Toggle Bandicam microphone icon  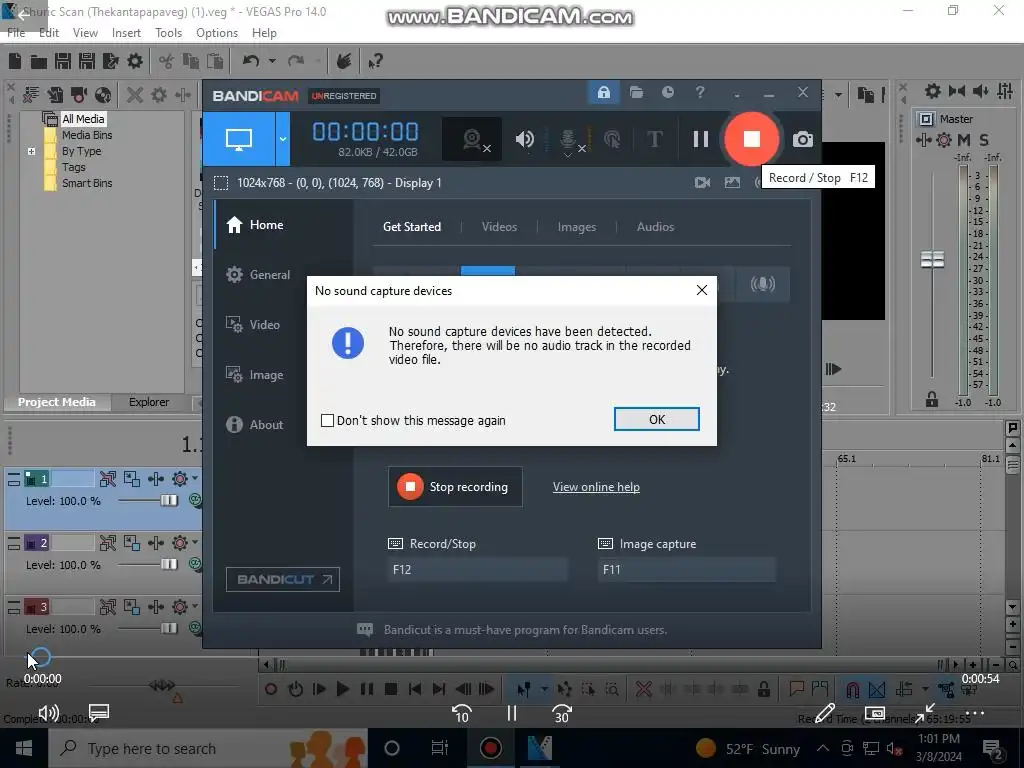[568, 140]
